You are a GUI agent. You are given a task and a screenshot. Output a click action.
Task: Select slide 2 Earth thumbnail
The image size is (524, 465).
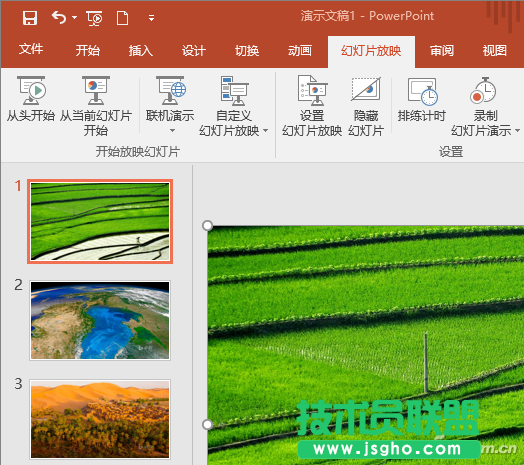click(100, 321)
